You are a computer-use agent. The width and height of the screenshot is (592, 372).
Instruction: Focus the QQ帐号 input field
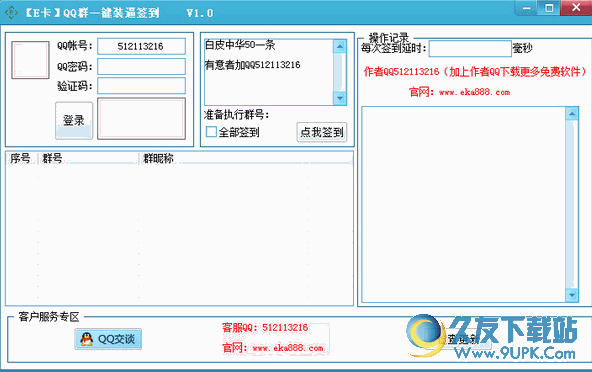[141, 46]
